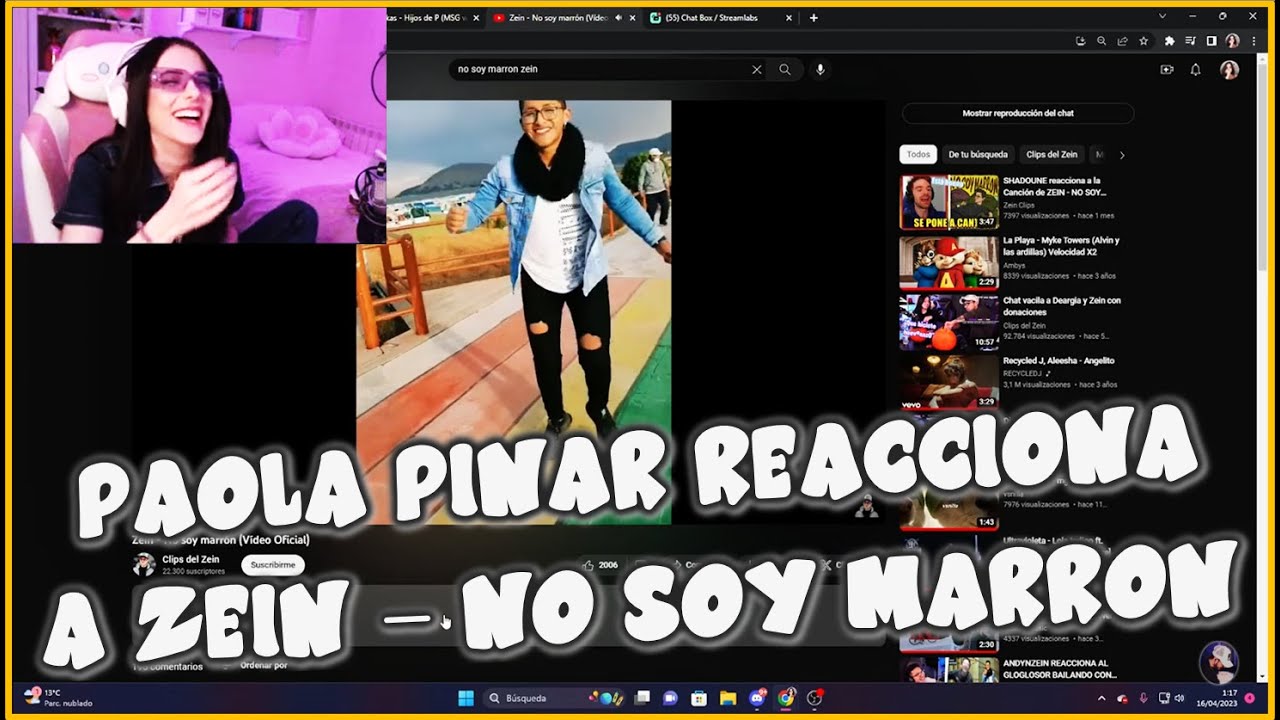
Task: Close the Chat Box / Streamlabs tab
Action: (x=788, y=18)
